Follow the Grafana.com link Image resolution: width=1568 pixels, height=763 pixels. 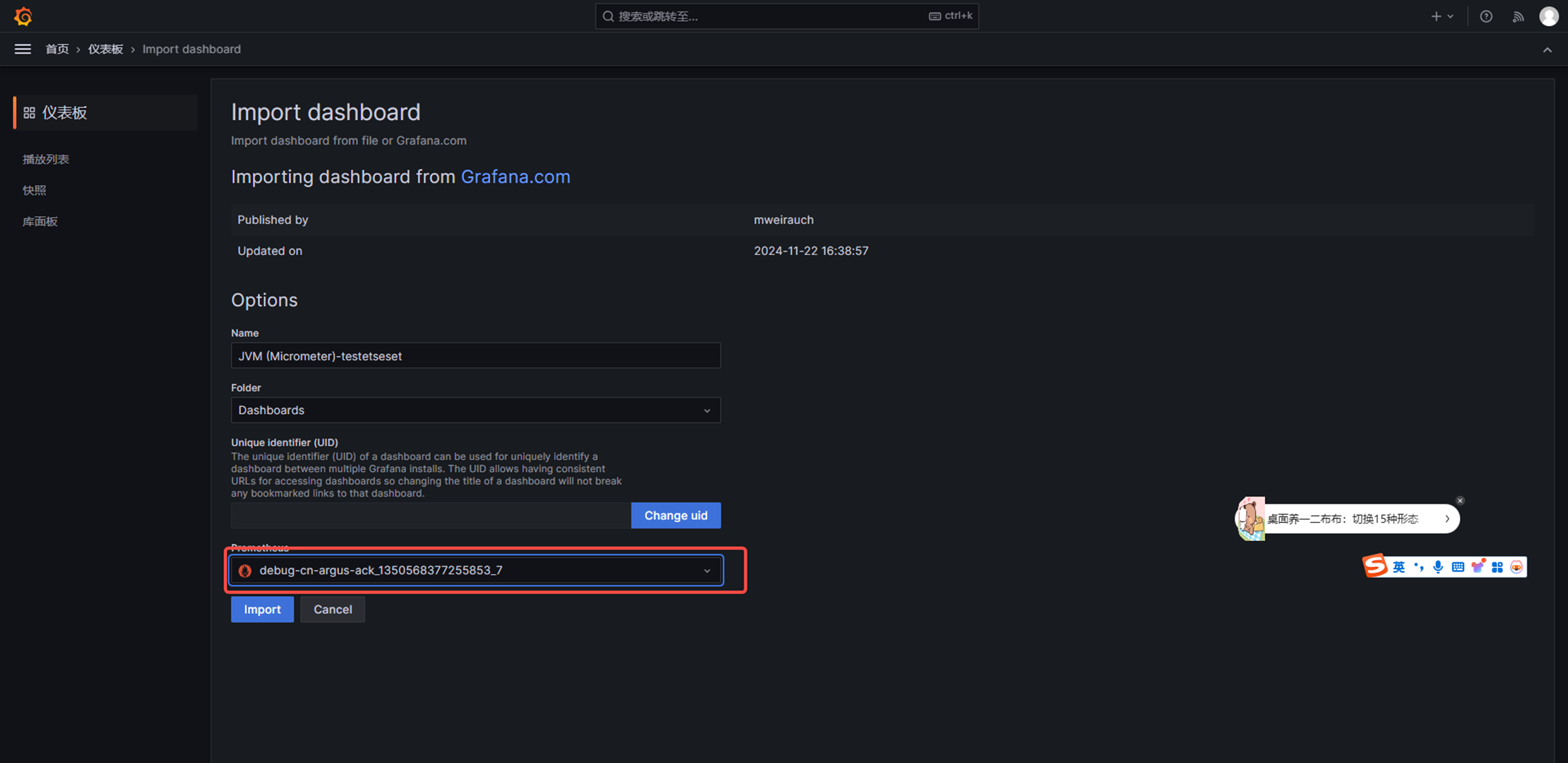point(515,177)
